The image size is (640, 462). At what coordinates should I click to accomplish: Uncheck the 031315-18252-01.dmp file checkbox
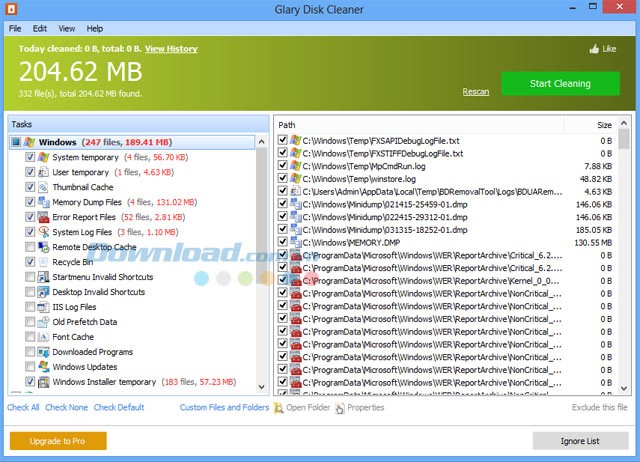[282, 229]
